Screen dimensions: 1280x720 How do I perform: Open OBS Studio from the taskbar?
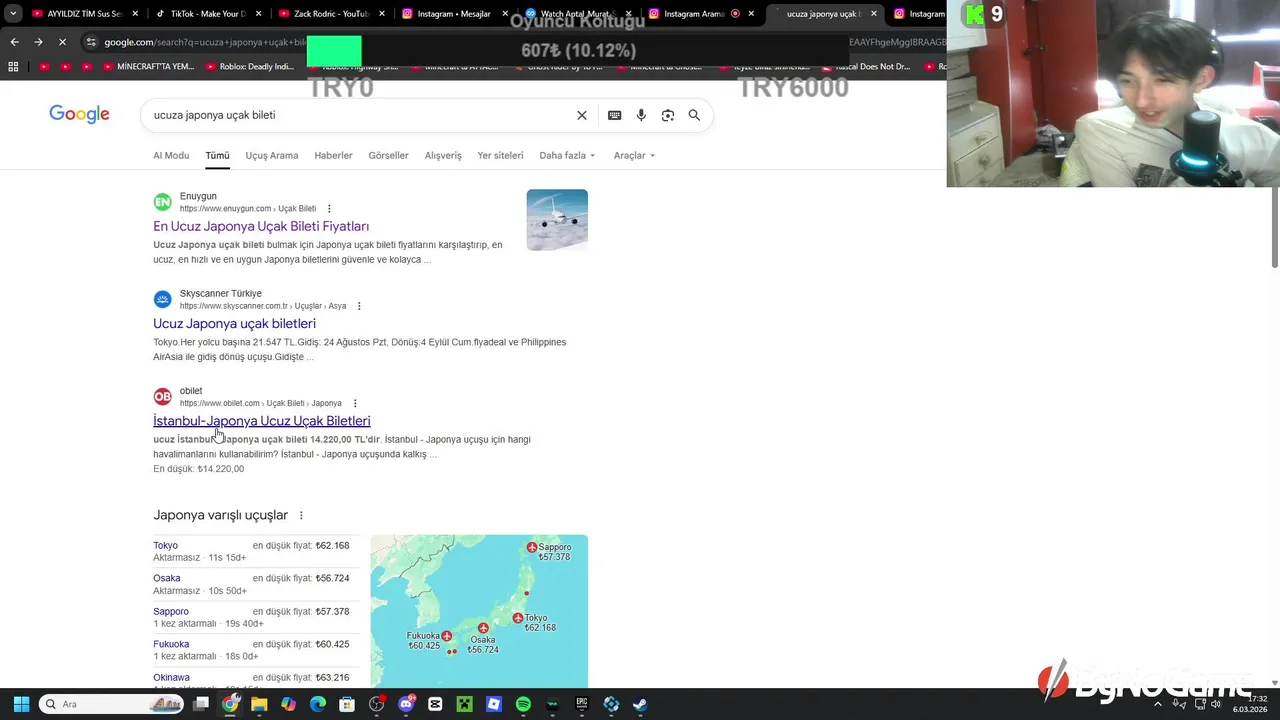pos(377,704)
